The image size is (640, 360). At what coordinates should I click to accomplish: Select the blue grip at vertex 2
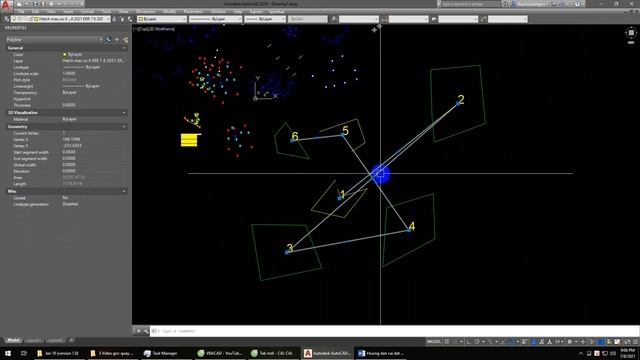[x=458, y=104]
